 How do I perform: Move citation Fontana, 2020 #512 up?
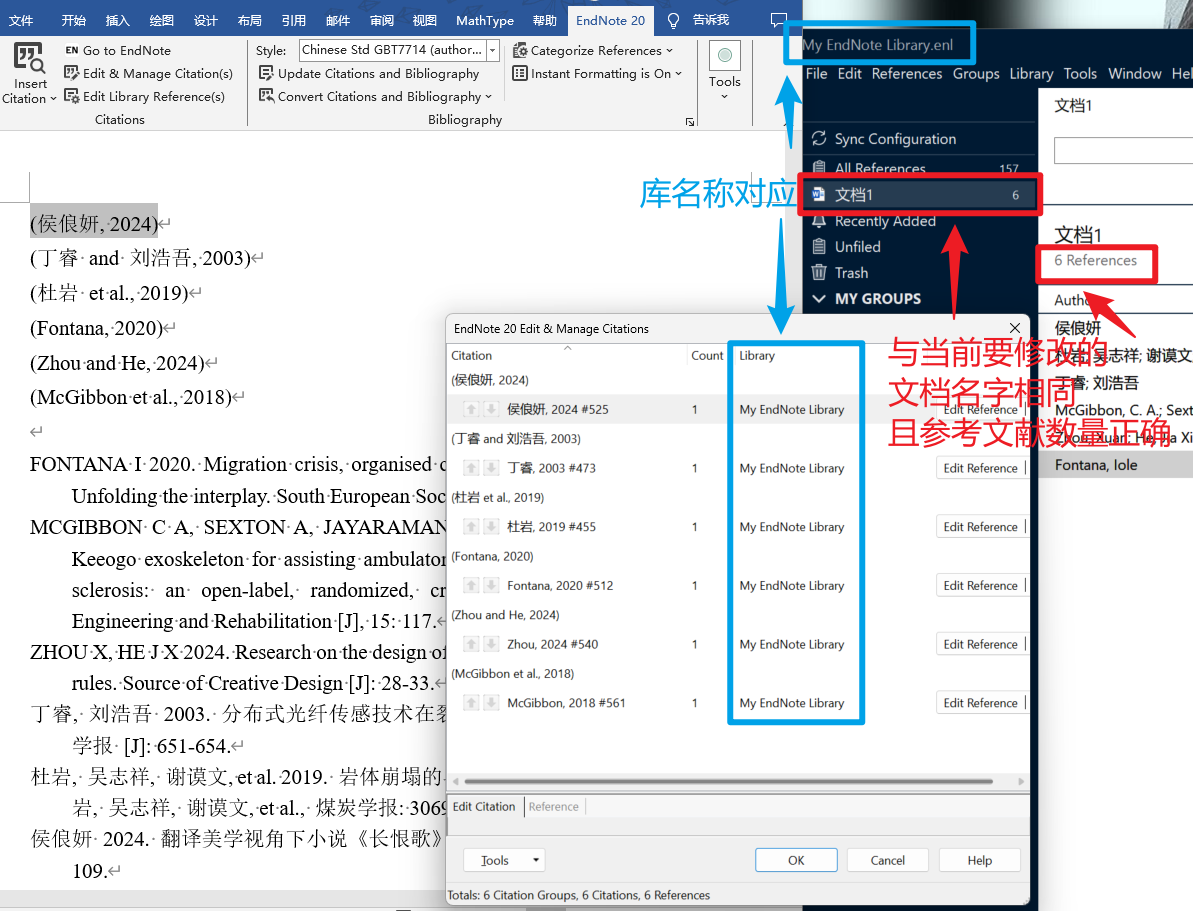click(x=472, y=585)
